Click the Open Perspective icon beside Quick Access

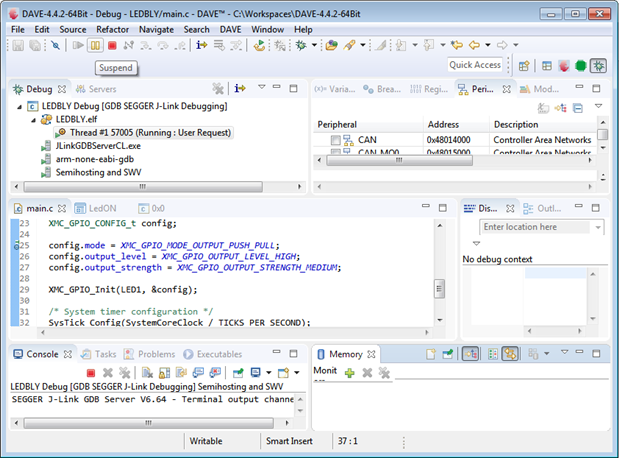click(x=524, y=66)
